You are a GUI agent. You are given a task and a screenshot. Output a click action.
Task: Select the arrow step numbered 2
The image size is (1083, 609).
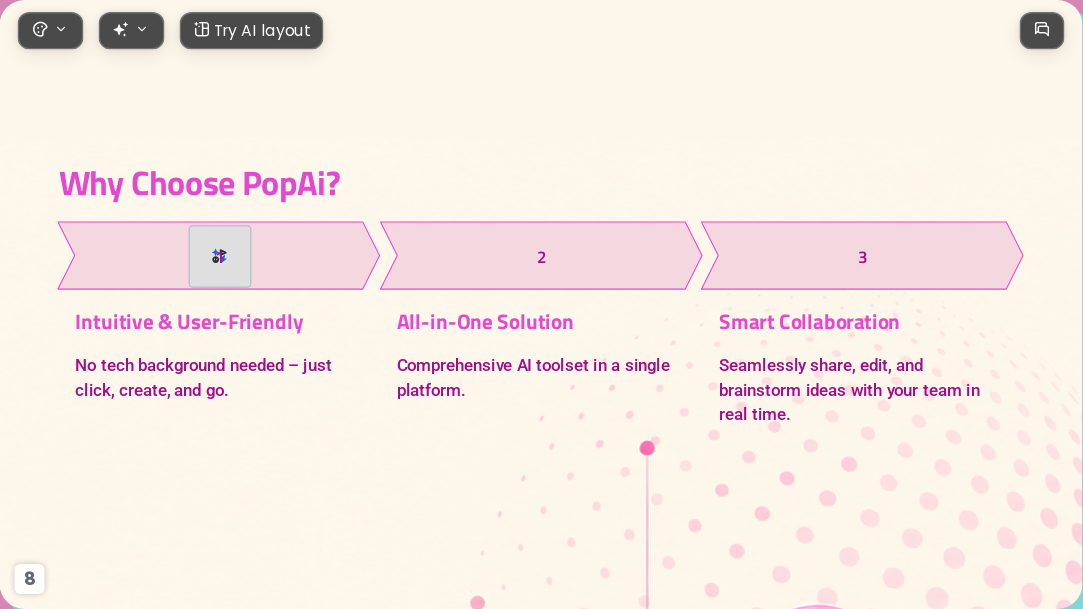[541, 255]
